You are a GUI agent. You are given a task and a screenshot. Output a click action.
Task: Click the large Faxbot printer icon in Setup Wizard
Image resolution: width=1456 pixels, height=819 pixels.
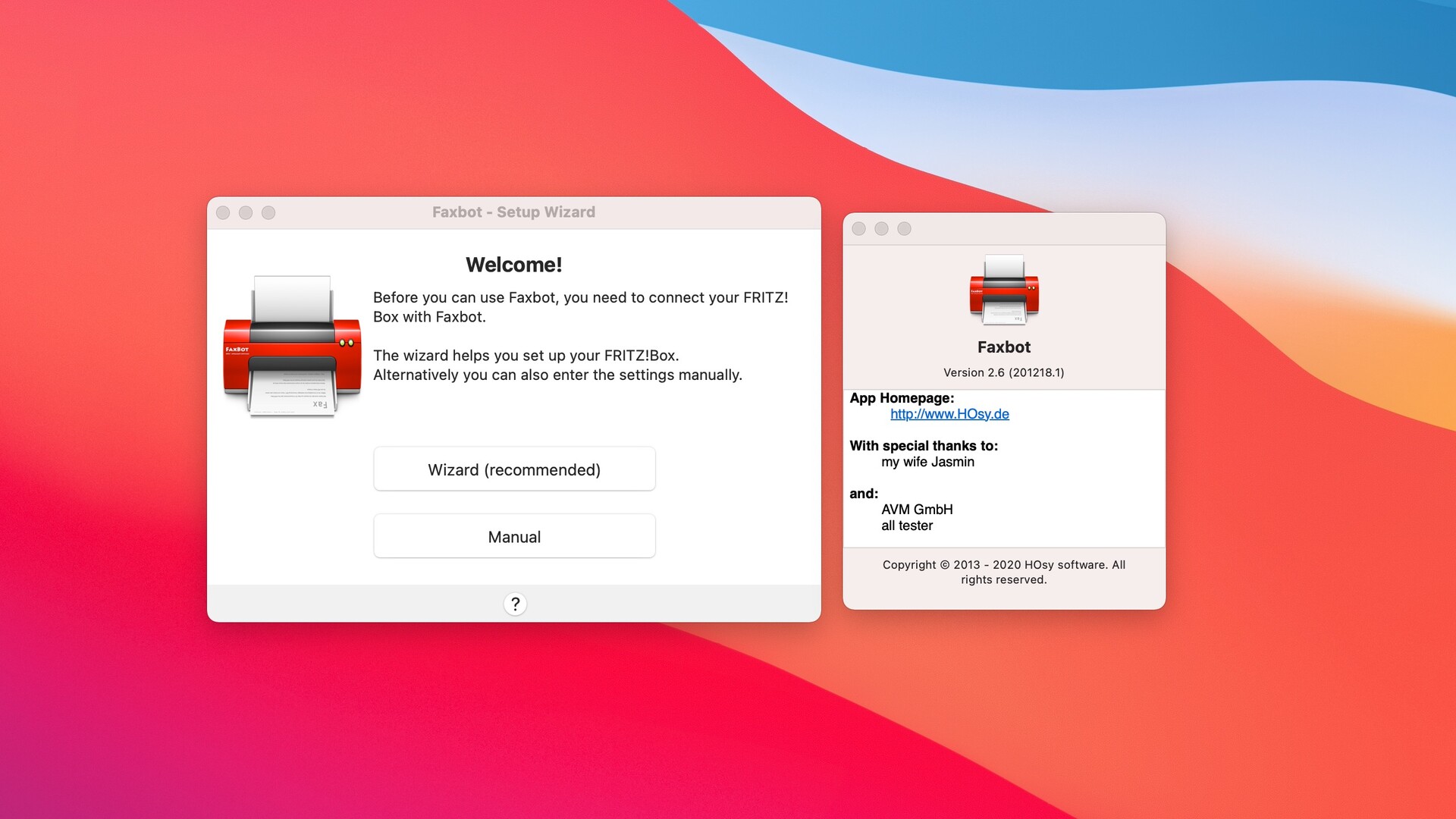pos(292,346)
